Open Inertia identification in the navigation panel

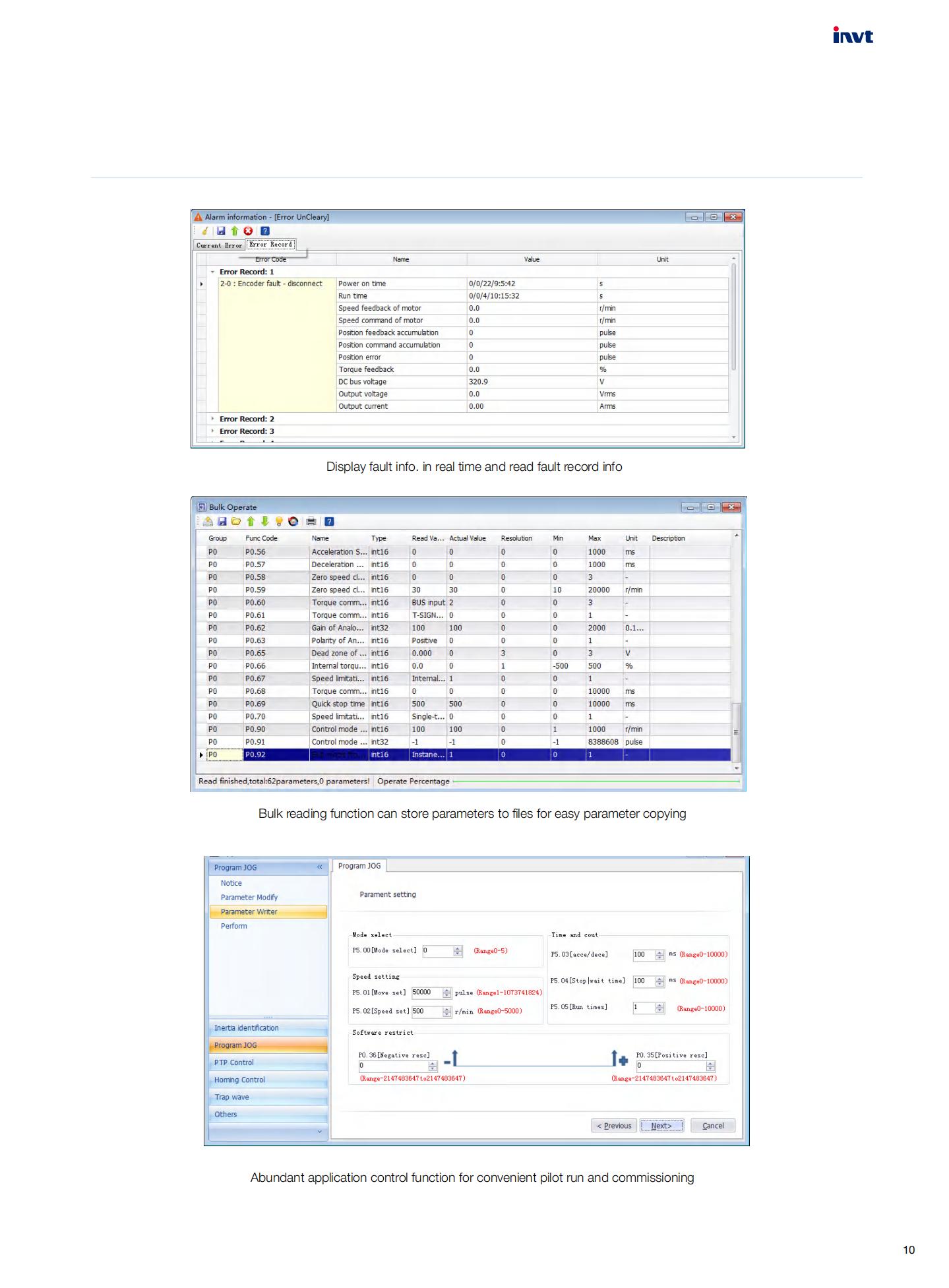[268, 1028]
